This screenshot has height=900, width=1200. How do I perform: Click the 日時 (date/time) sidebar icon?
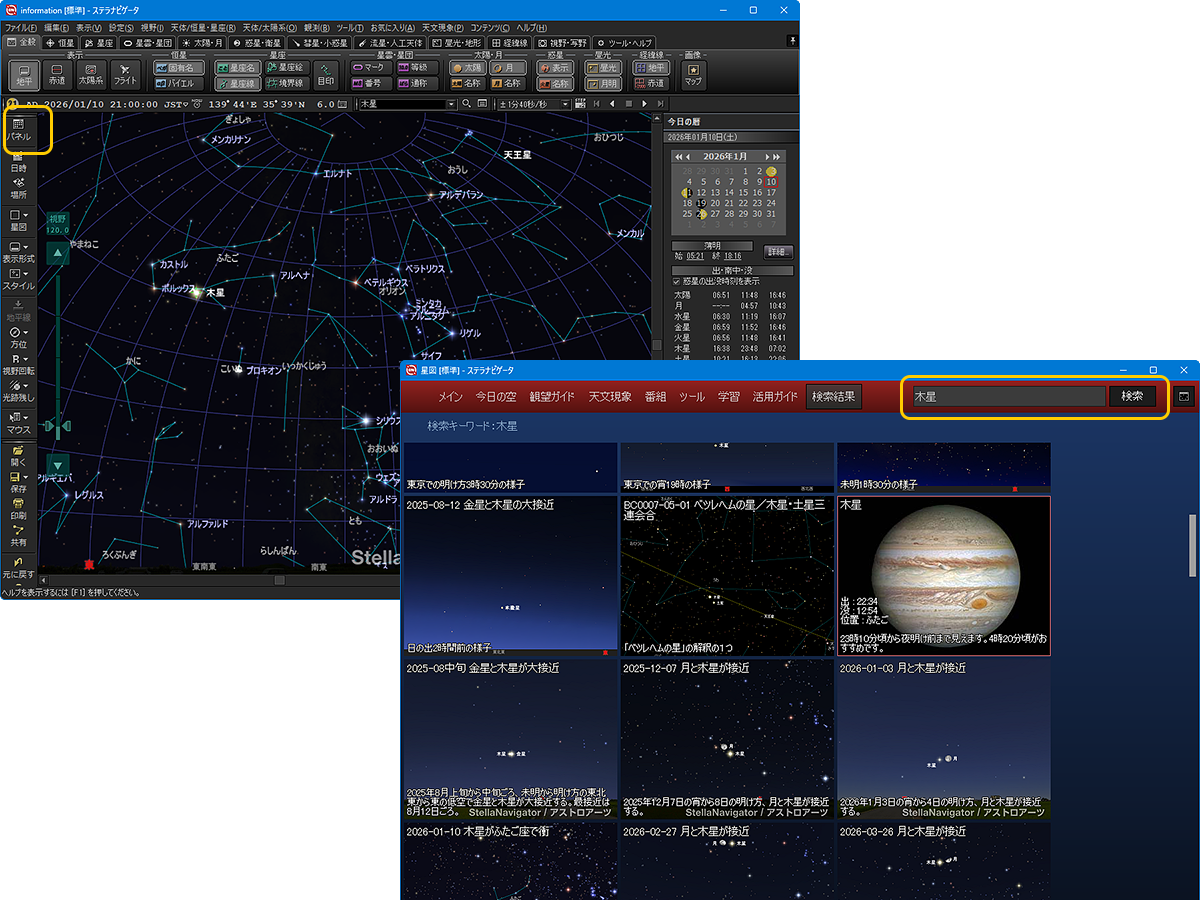point(19,161)
